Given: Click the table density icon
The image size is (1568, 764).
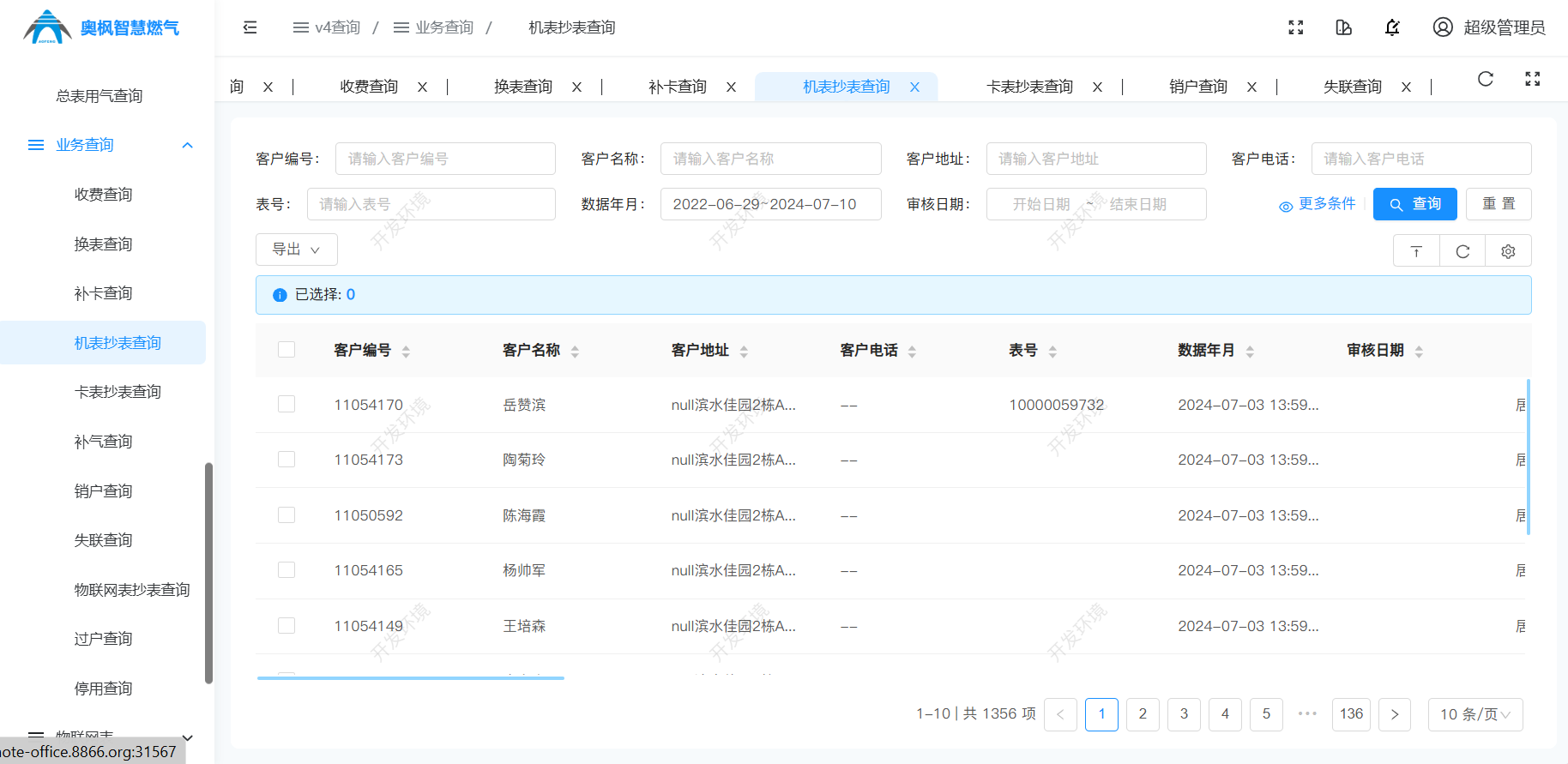Looking at the screenshot, I should click(1416, 251).
